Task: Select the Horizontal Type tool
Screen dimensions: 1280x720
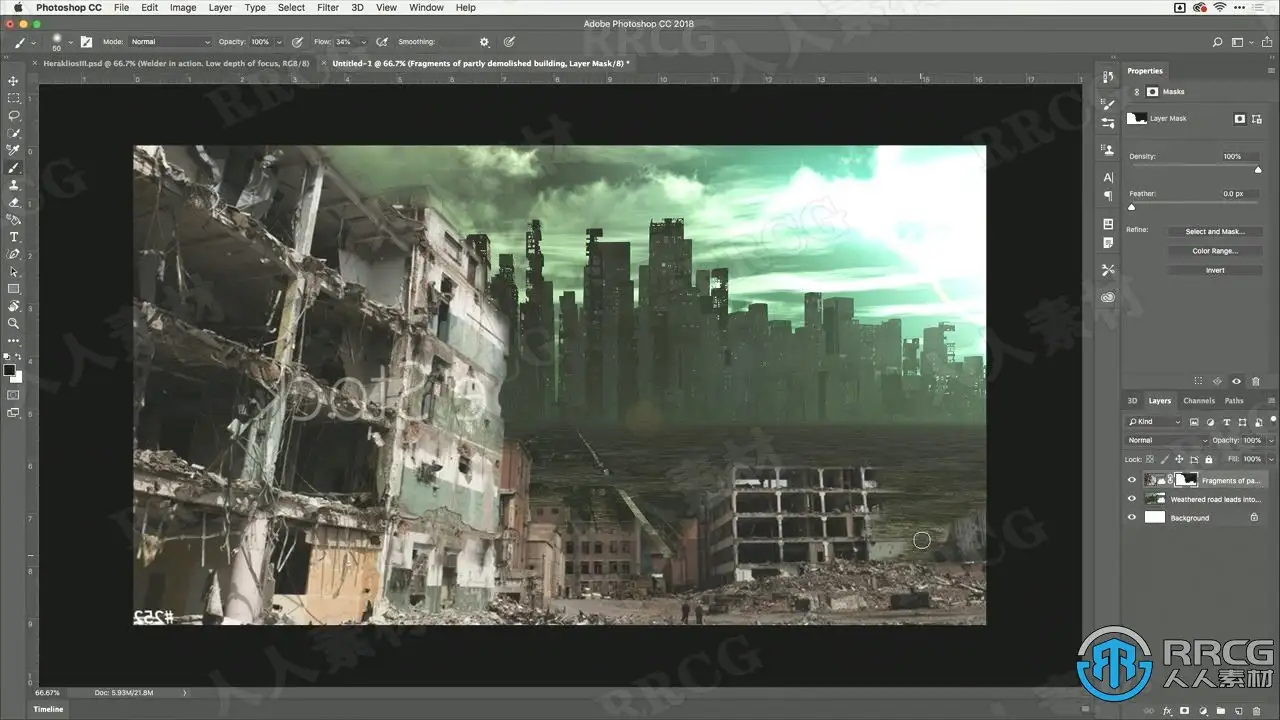Action: [14, 237]
